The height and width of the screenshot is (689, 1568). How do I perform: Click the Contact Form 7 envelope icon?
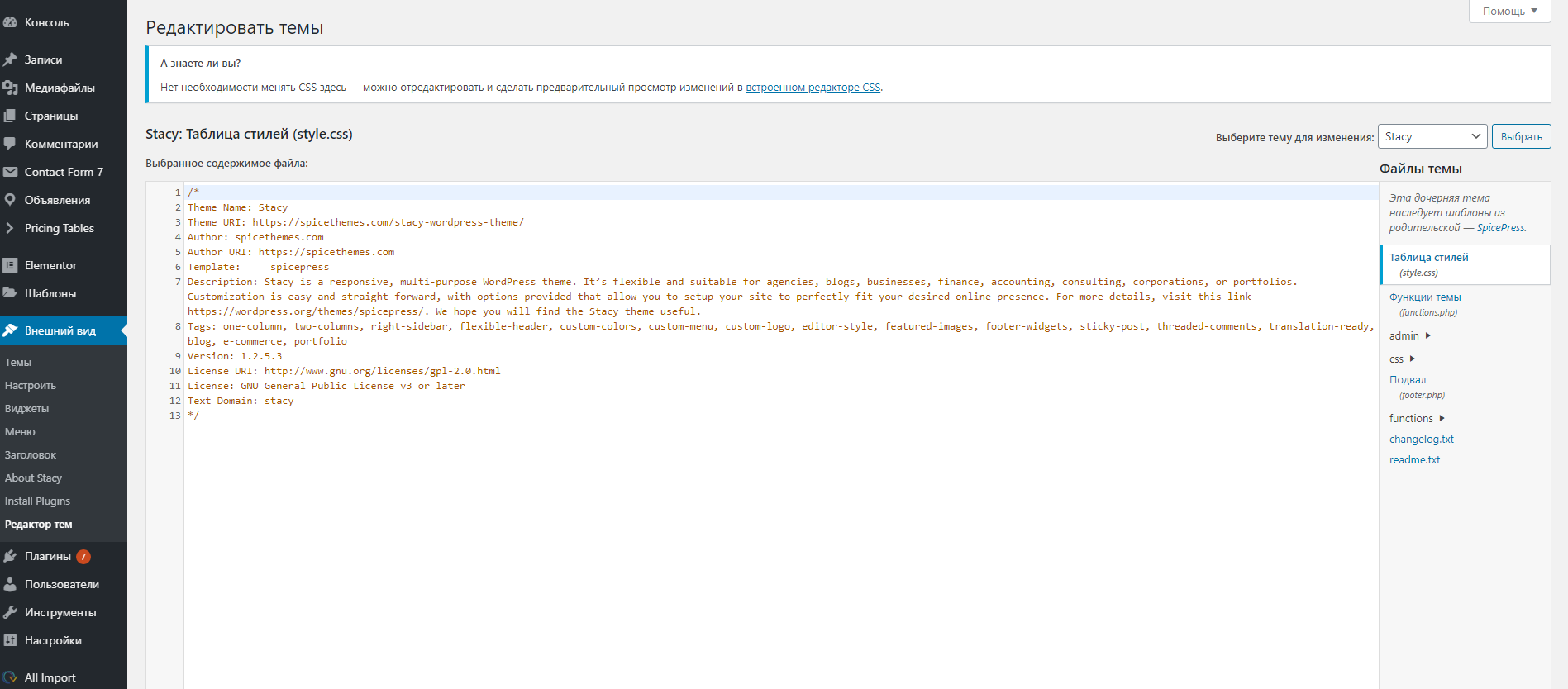coord(10,172)
